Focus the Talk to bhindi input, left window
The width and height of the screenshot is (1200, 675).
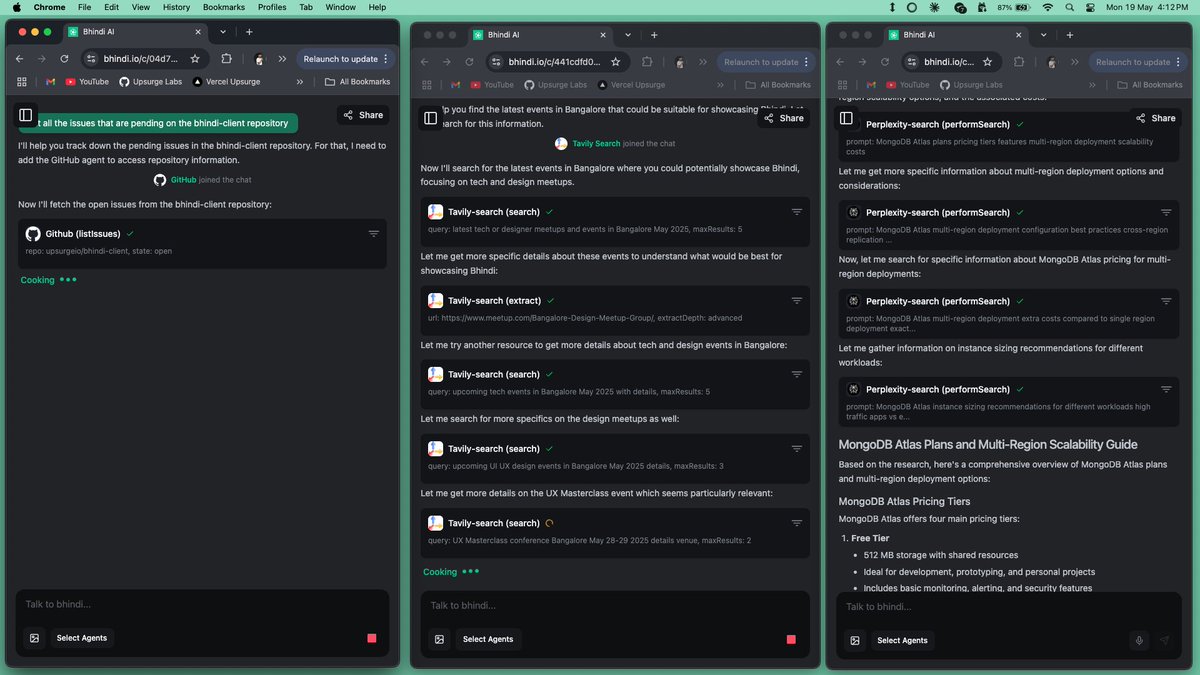[202, 604]
